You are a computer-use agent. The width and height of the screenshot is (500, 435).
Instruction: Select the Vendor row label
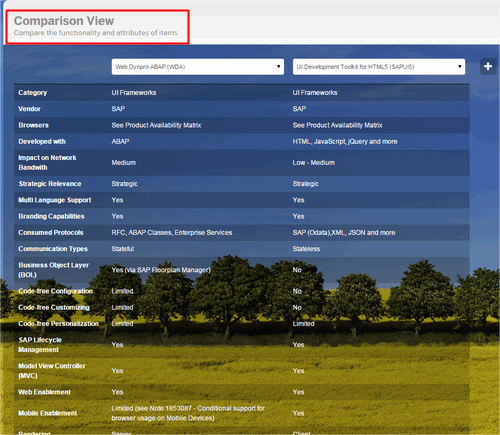point(29,109)
